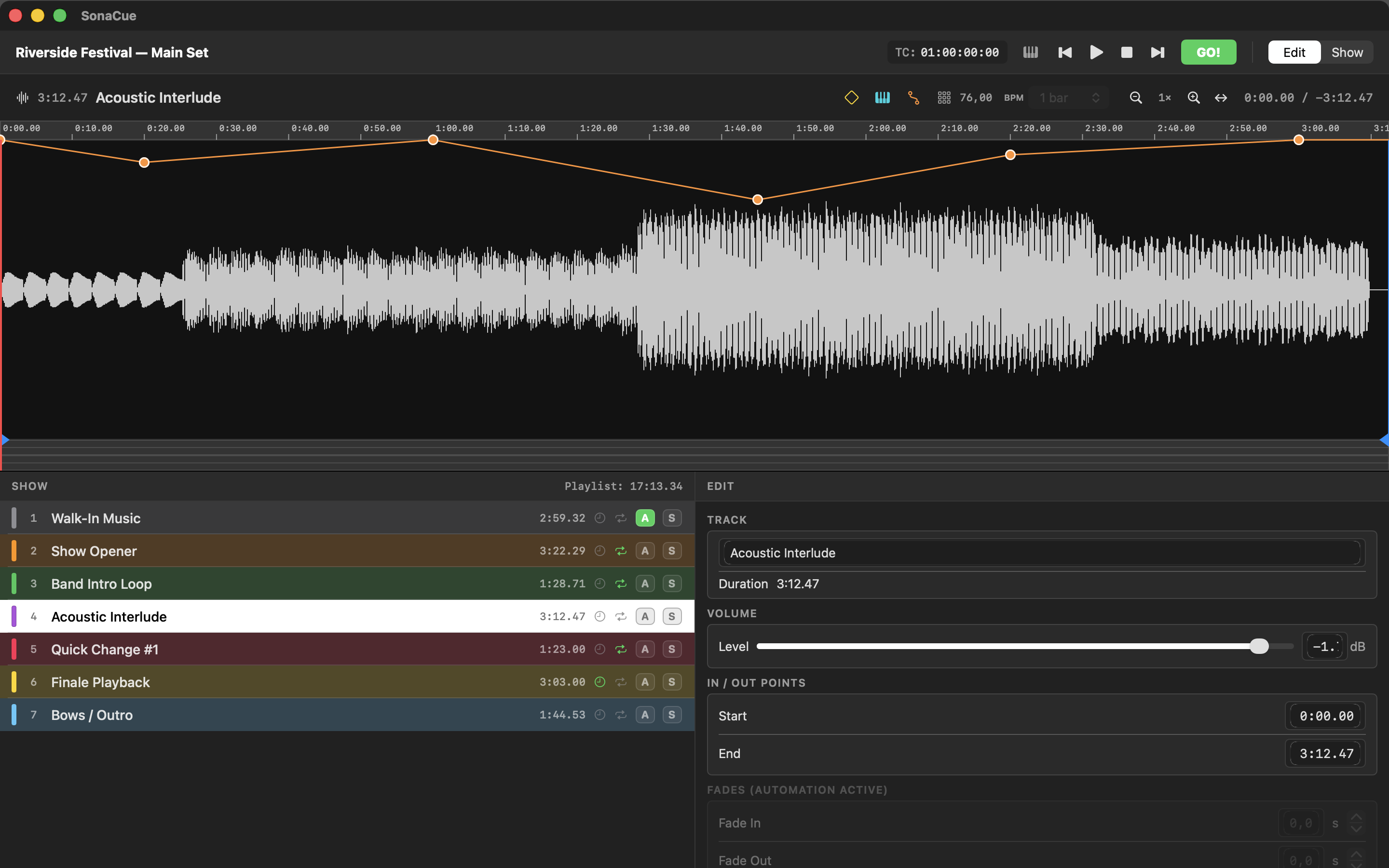This screenshot has width=1389, height=868.
Task: Click the waveform icon beside track duration
Action: coord(22,97)
